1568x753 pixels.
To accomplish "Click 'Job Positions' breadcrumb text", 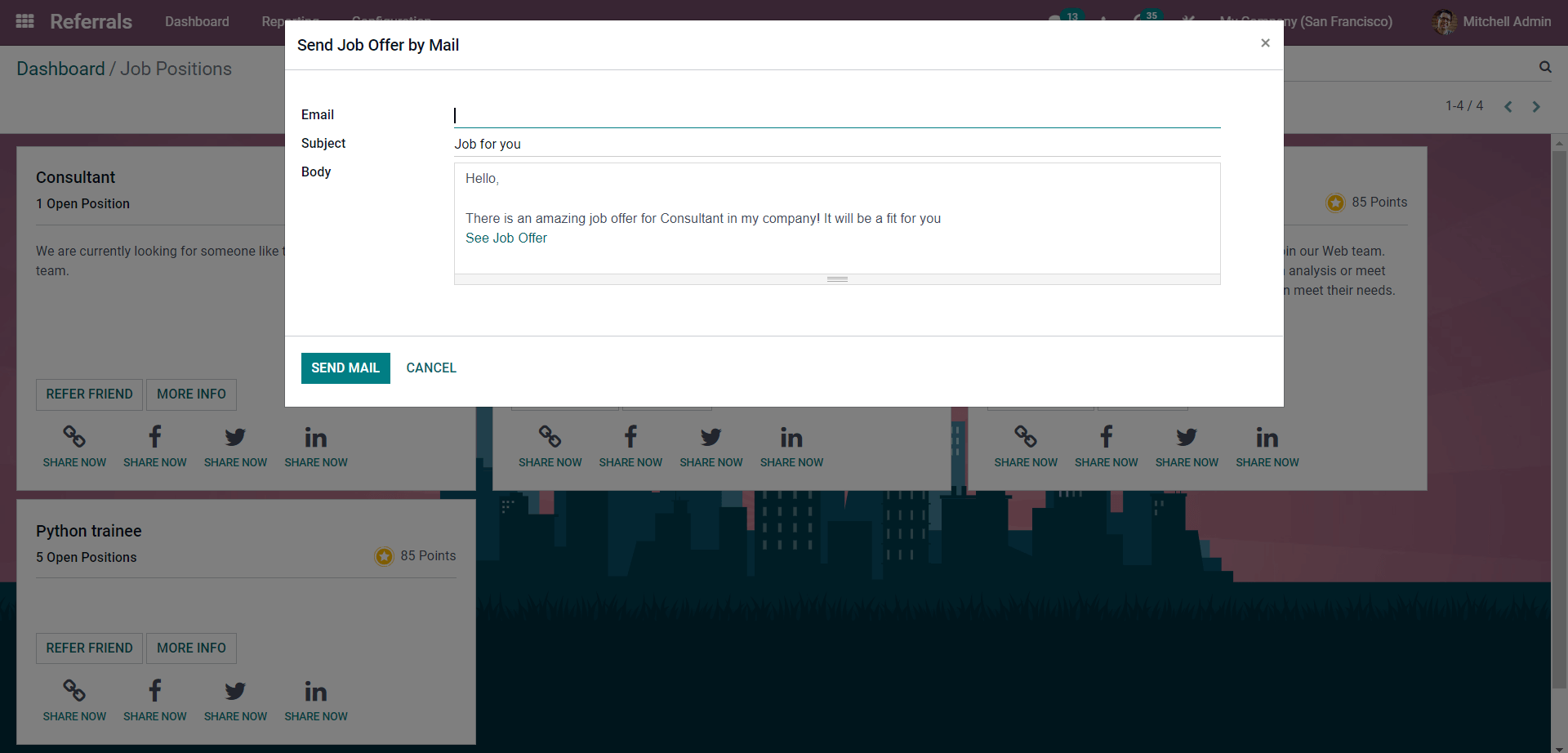I will [176, 69].
